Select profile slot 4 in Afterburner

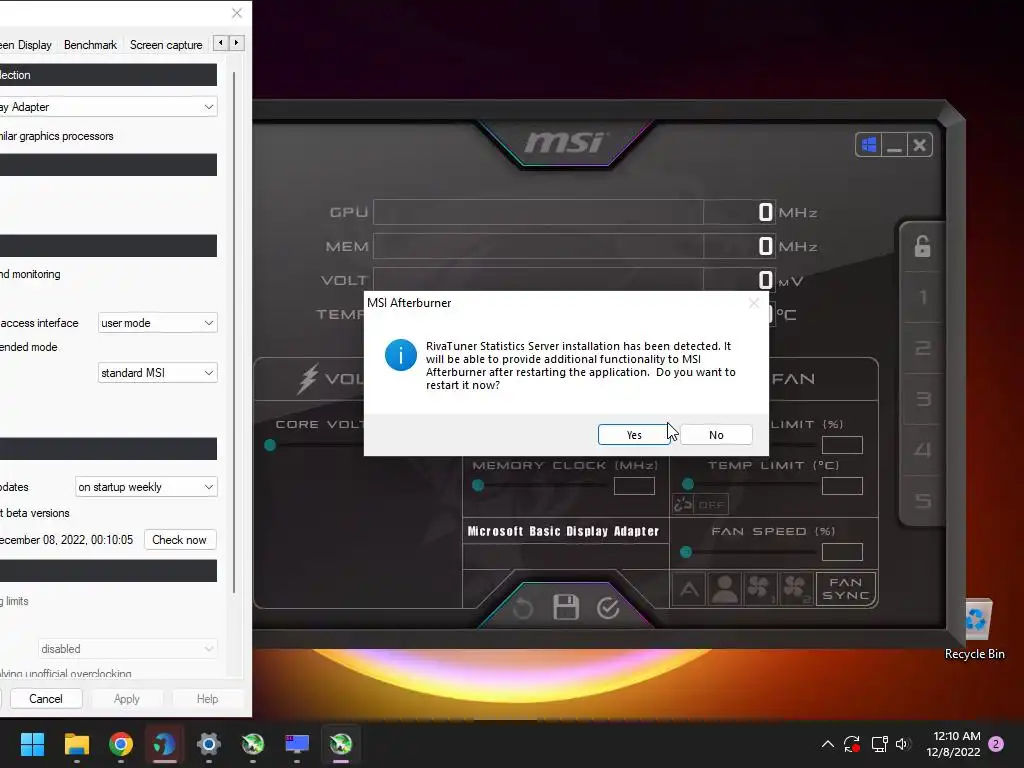pyautogui.click(x=923, y=449)
